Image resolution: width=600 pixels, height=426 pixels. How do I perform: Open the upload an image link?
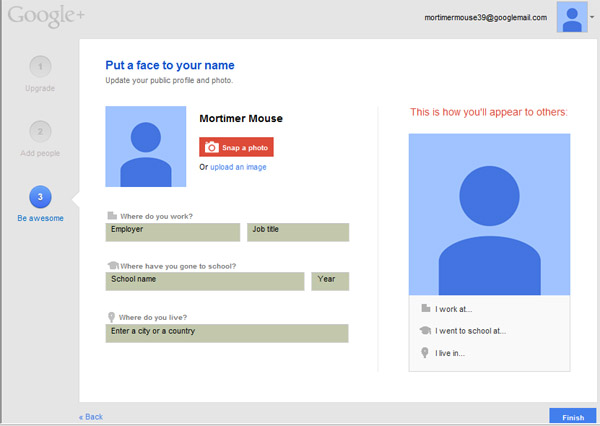238,167
